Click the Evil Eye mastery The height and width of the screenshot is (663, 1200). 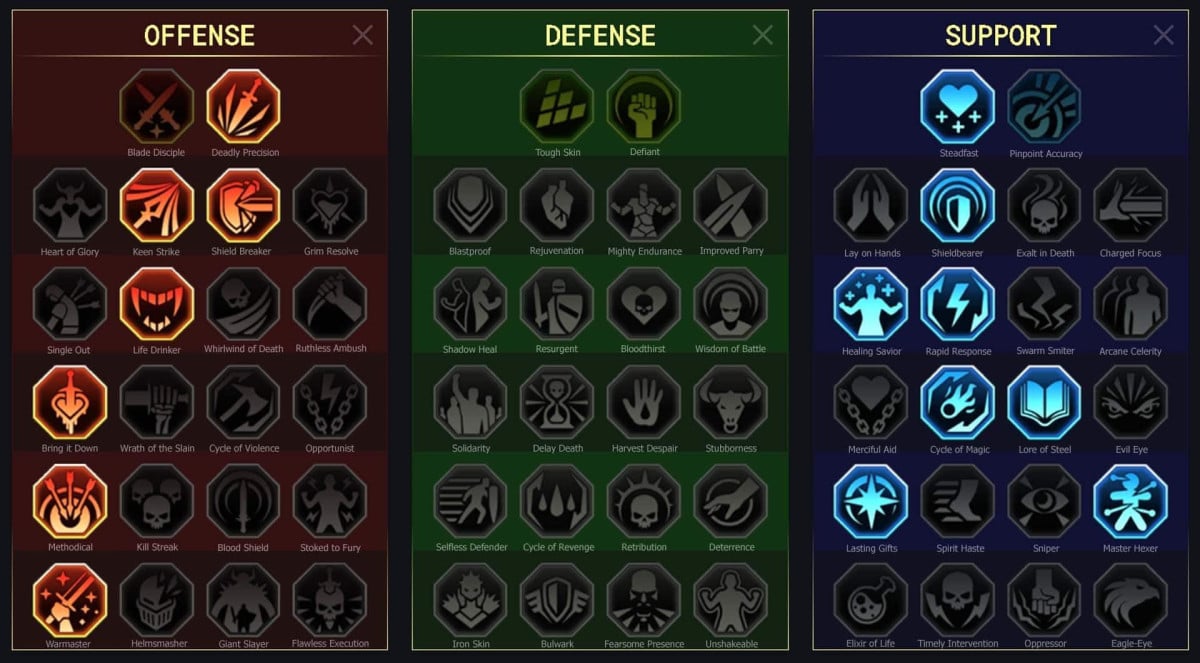(x=1131, y=403)
